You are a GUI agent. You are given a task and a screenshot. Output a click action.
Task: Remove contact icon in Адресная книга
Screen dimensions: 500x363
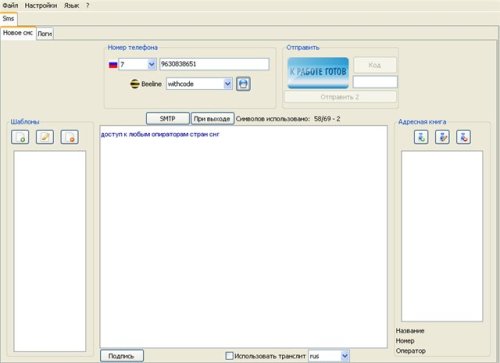coord(464,137)
